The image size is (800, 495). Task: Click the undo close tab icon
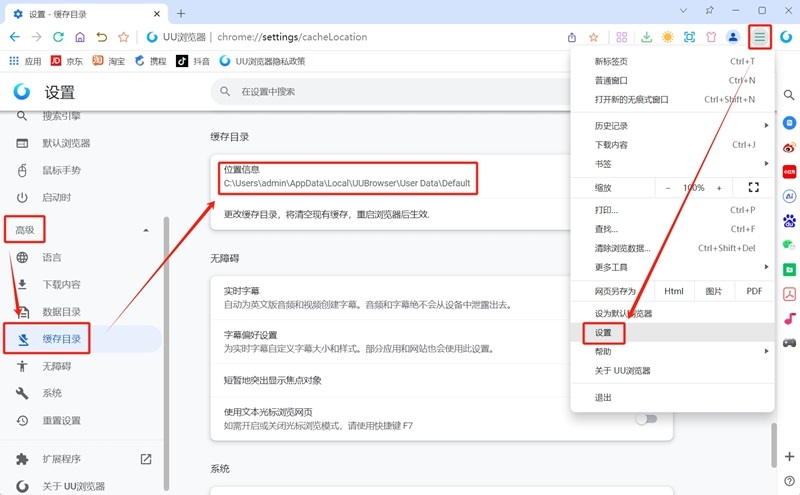(102, 37)
